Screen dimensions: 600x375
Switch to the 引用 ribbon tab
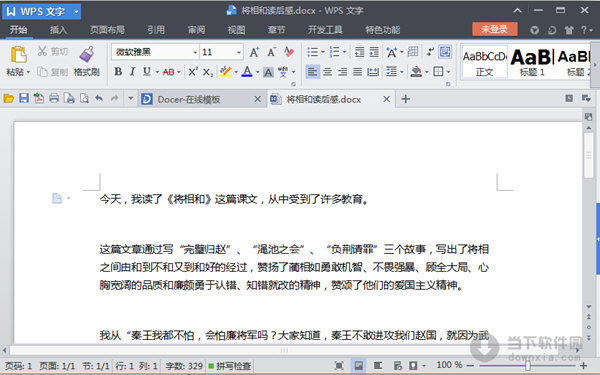click(x=156, y=30)
